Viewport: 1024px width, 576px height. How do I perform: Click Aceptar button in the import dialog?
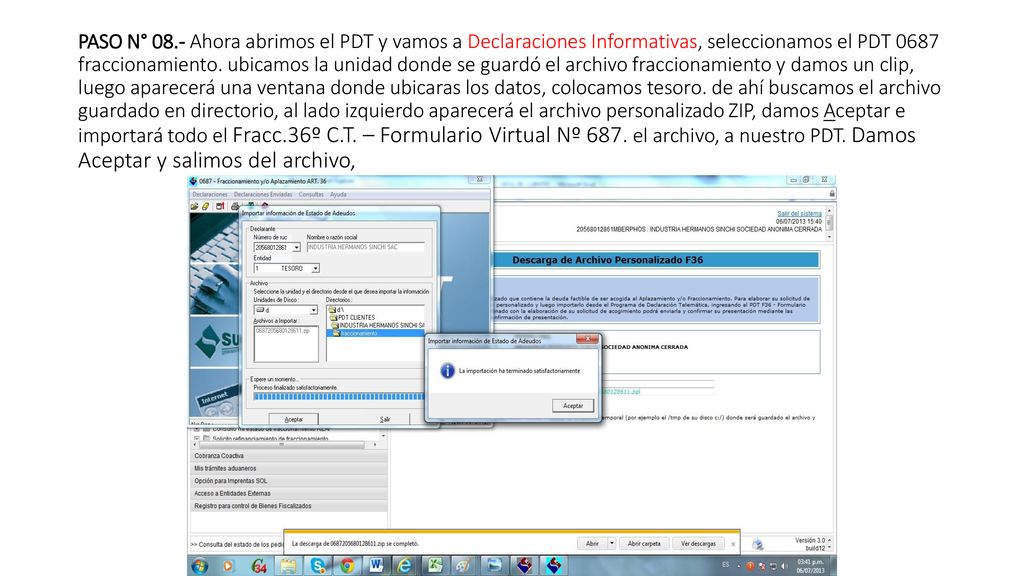click(293, 419)
